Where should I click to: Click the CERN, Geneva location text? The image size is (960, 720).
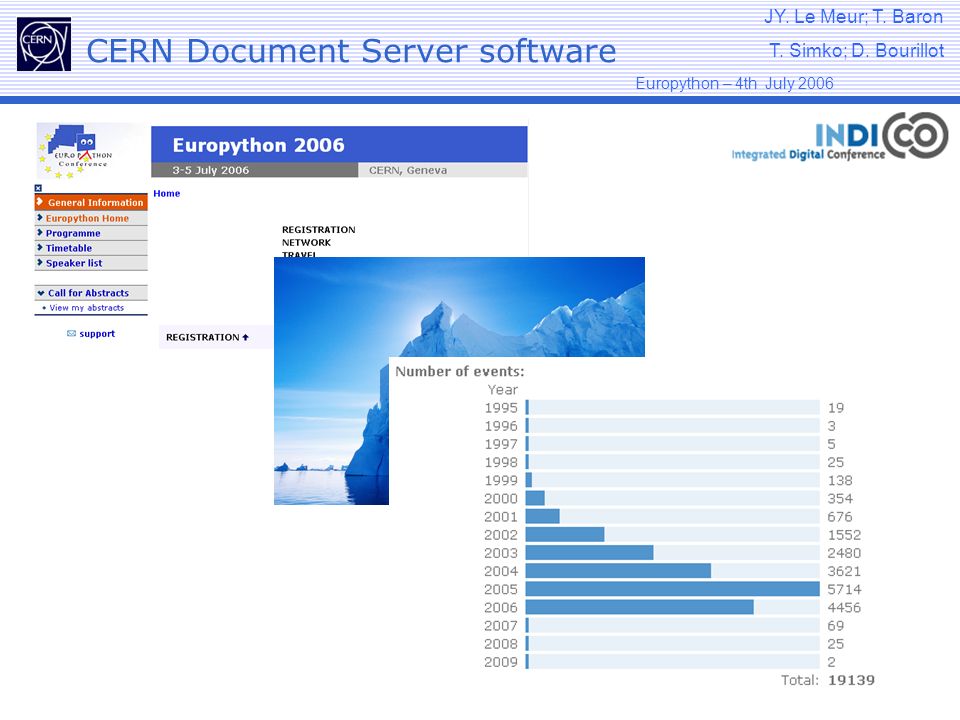click(408, 170)
